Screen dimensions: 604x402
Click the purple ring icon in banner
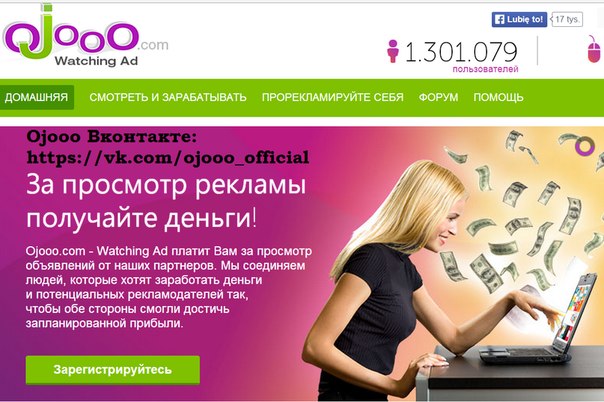point(585,146)
